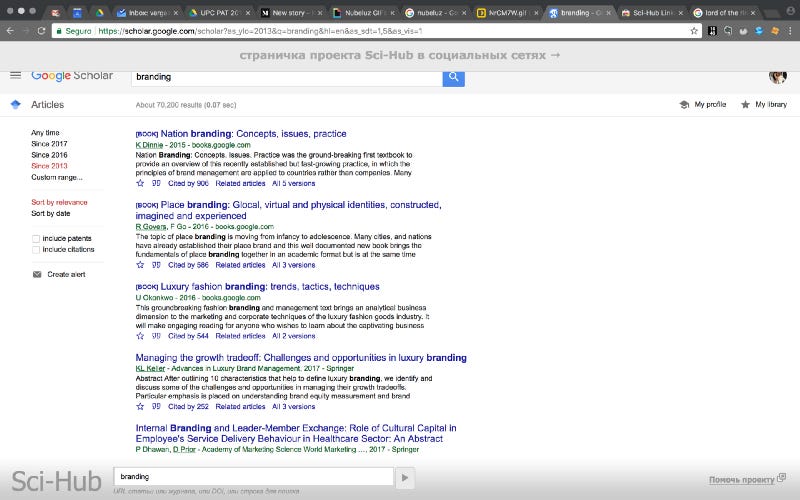
Task: Click Google Scholar search box
Action: coord(287,78)
